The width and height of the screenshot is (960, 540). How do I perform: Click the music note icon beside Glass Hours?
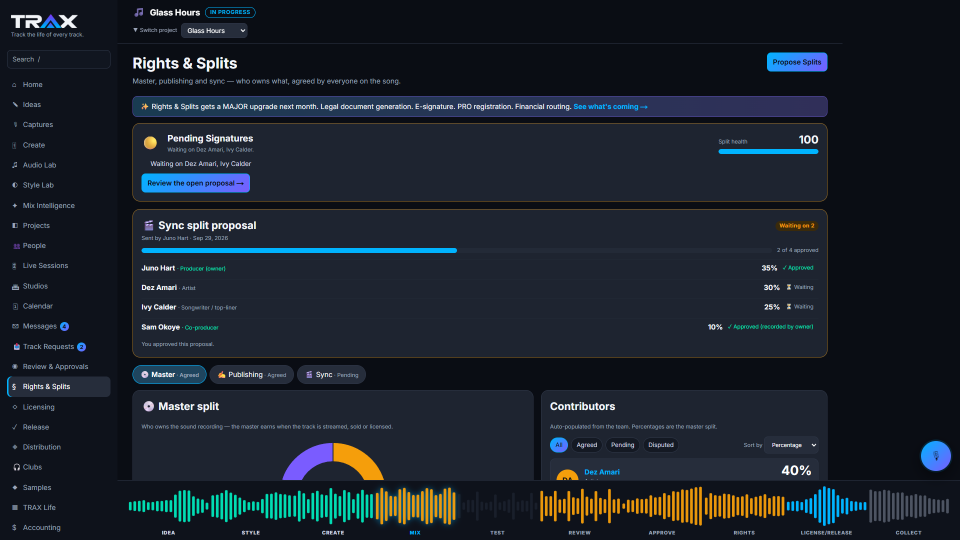click(139, 12)
